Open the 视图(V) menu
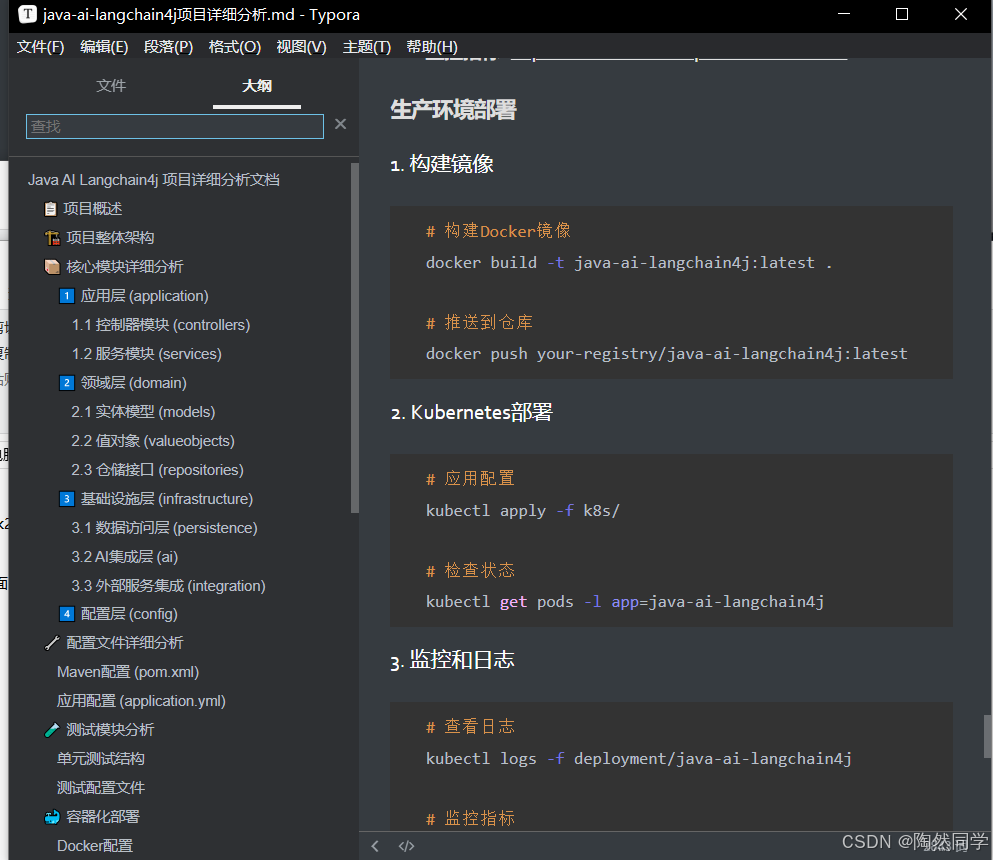 [301, 47]
